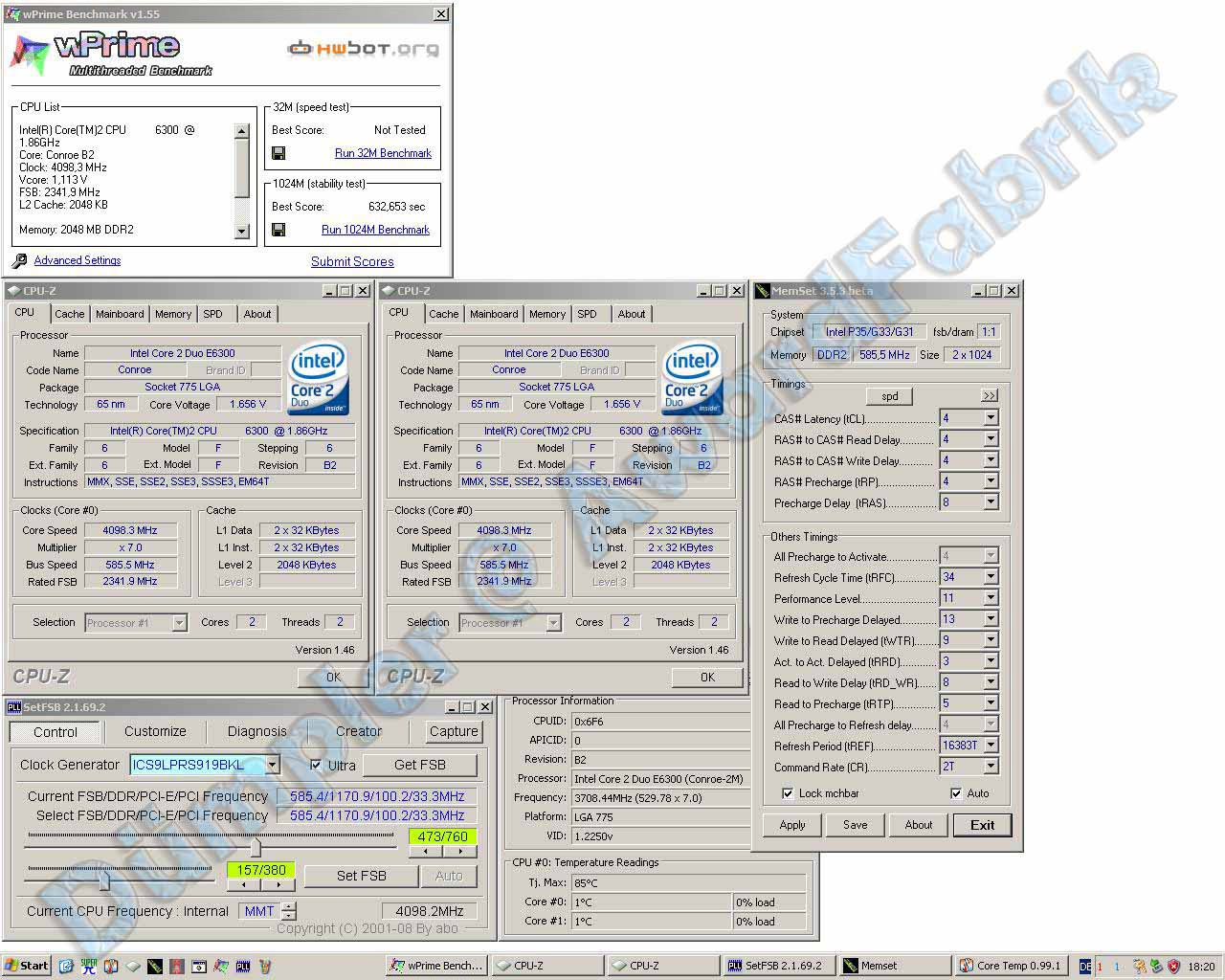Click the first red Core Temp tray icon
1225x980 pixels.
click(x=1100, y=967)
